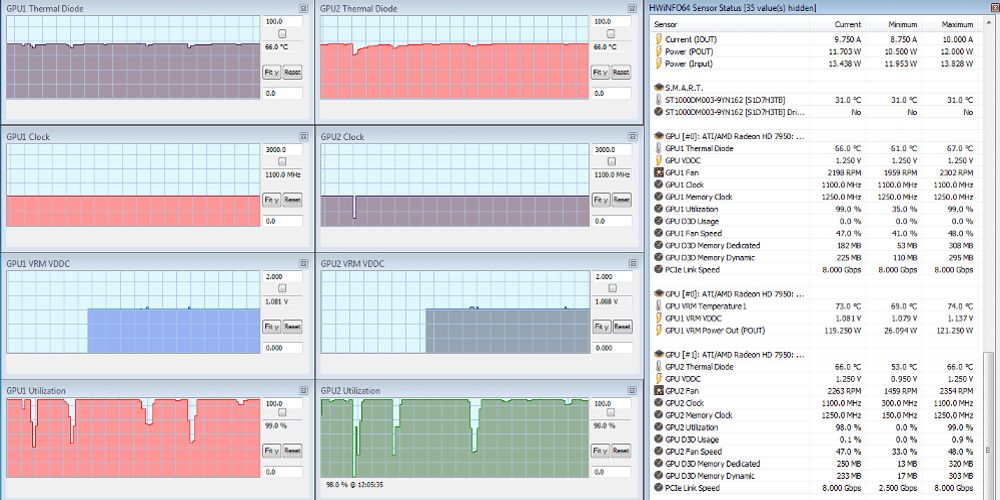1000x500 pixels.
Task: Toggle the checkbox in GPU1 Clock graph
Action: tap(283, 161)
